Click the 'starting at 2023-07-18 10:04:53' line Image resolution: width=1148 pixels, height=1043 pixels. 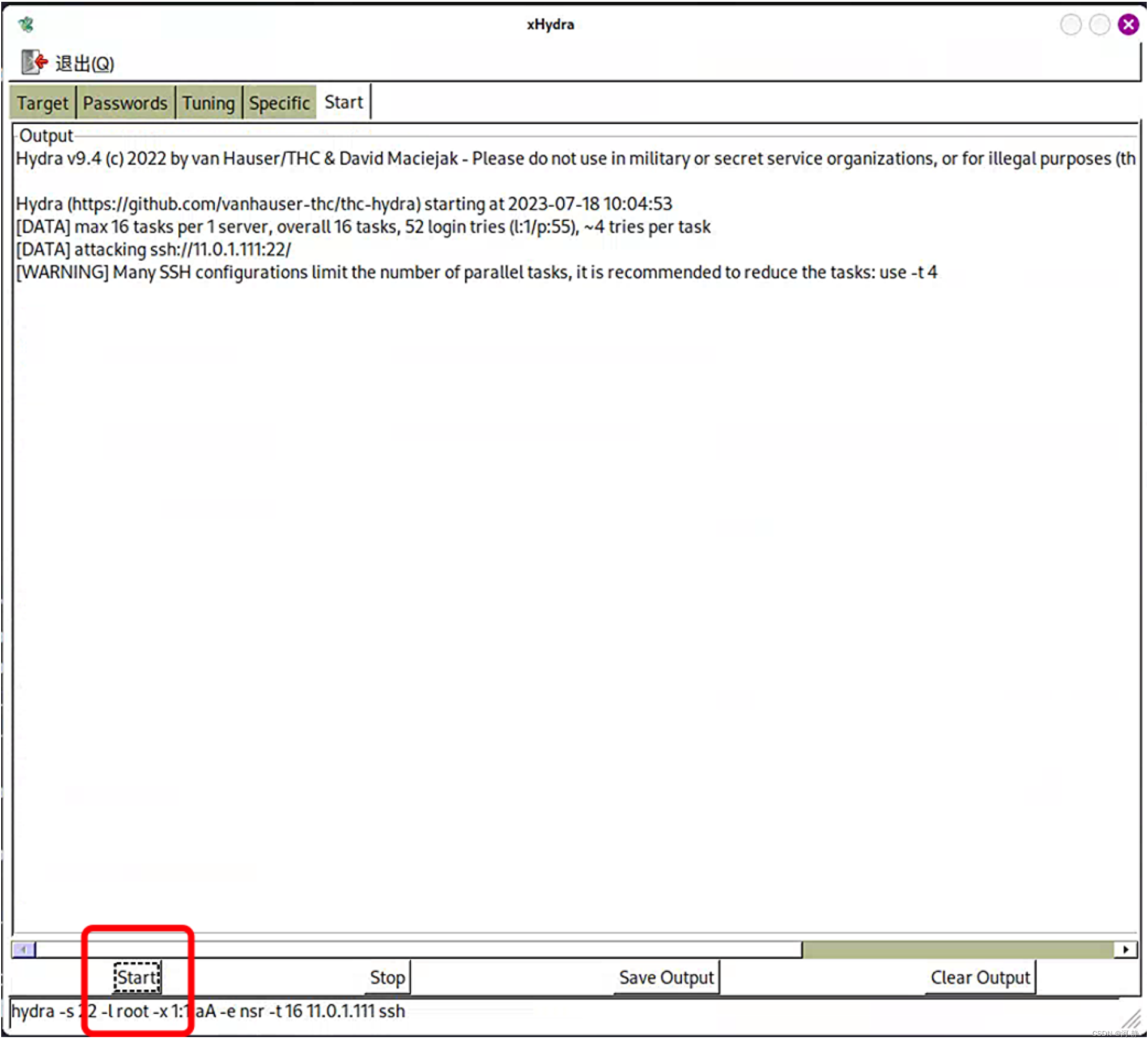(344, 204)
